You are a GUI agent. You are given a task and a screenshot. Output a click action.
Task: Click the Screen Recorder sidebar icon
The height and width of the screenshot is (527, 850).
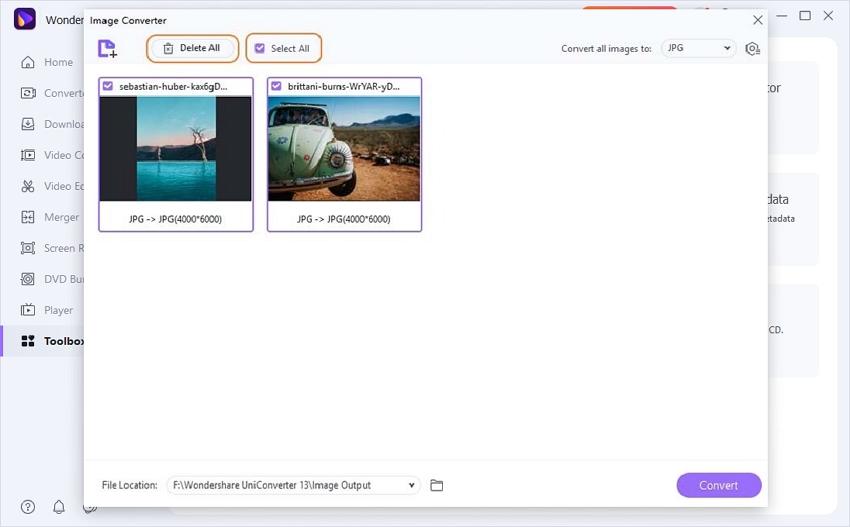coord(28,248)
